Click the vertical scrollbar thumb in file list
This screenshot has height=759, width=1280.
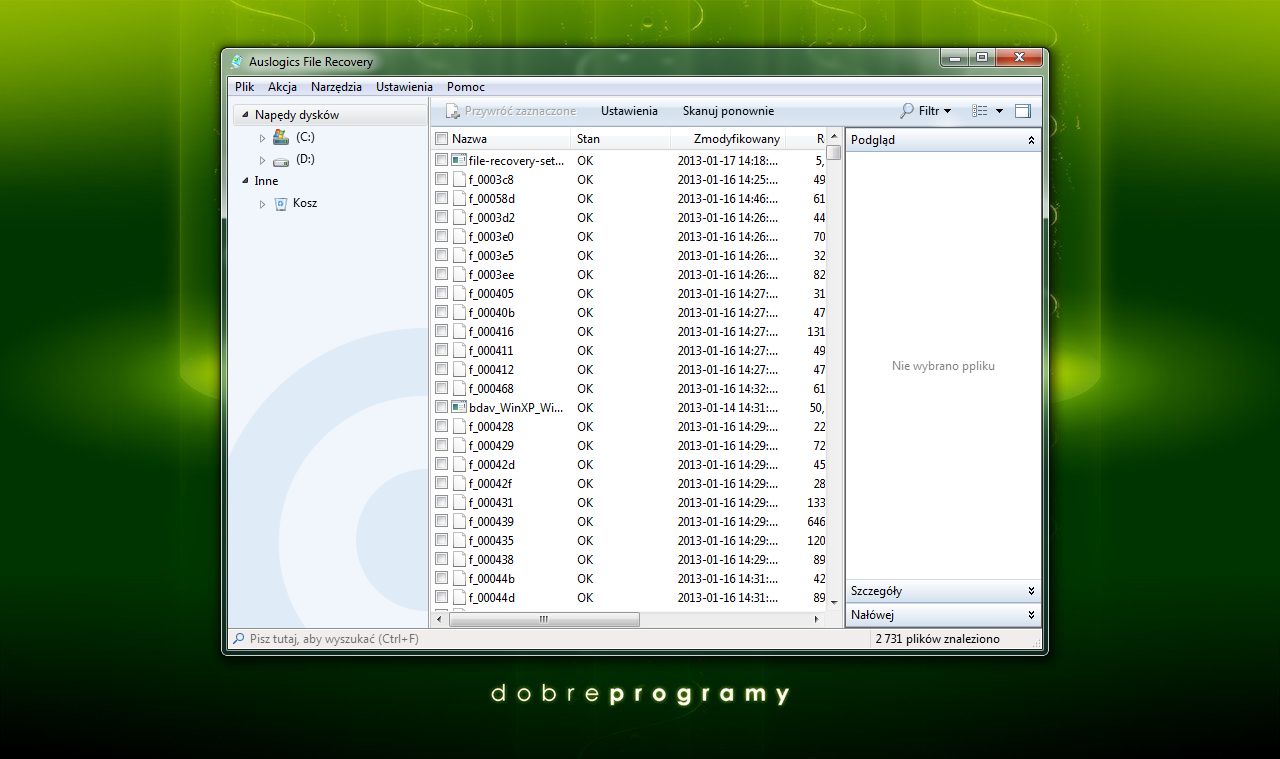(833, 152)
